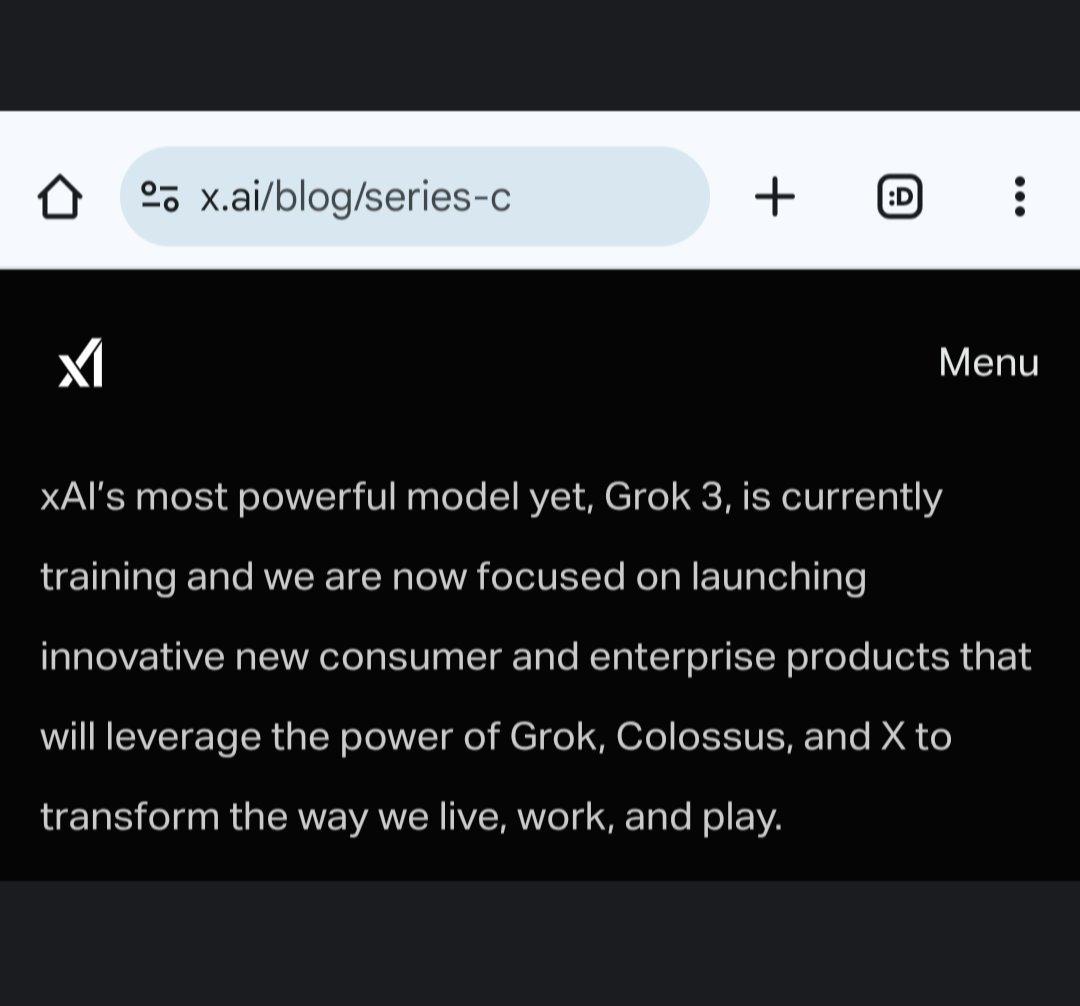Open a new tab with plus icon
1080x1006 pixels.
[x=775, y=197]
